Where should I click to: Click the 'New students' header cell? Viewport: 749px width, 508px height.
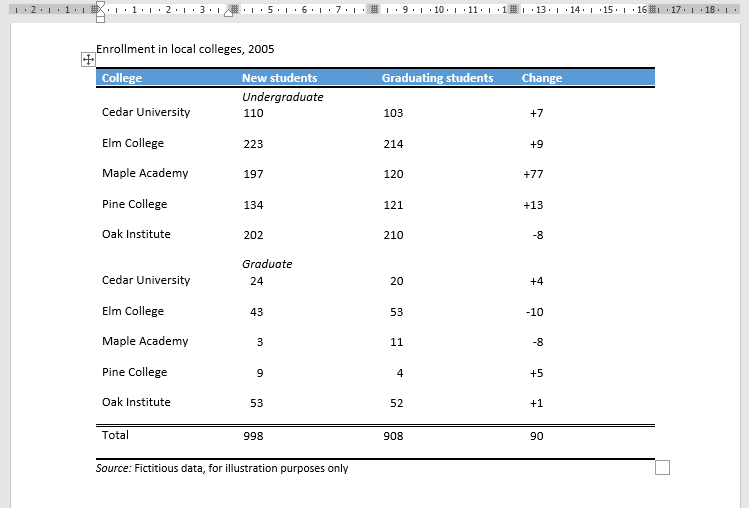coord(279,78)
